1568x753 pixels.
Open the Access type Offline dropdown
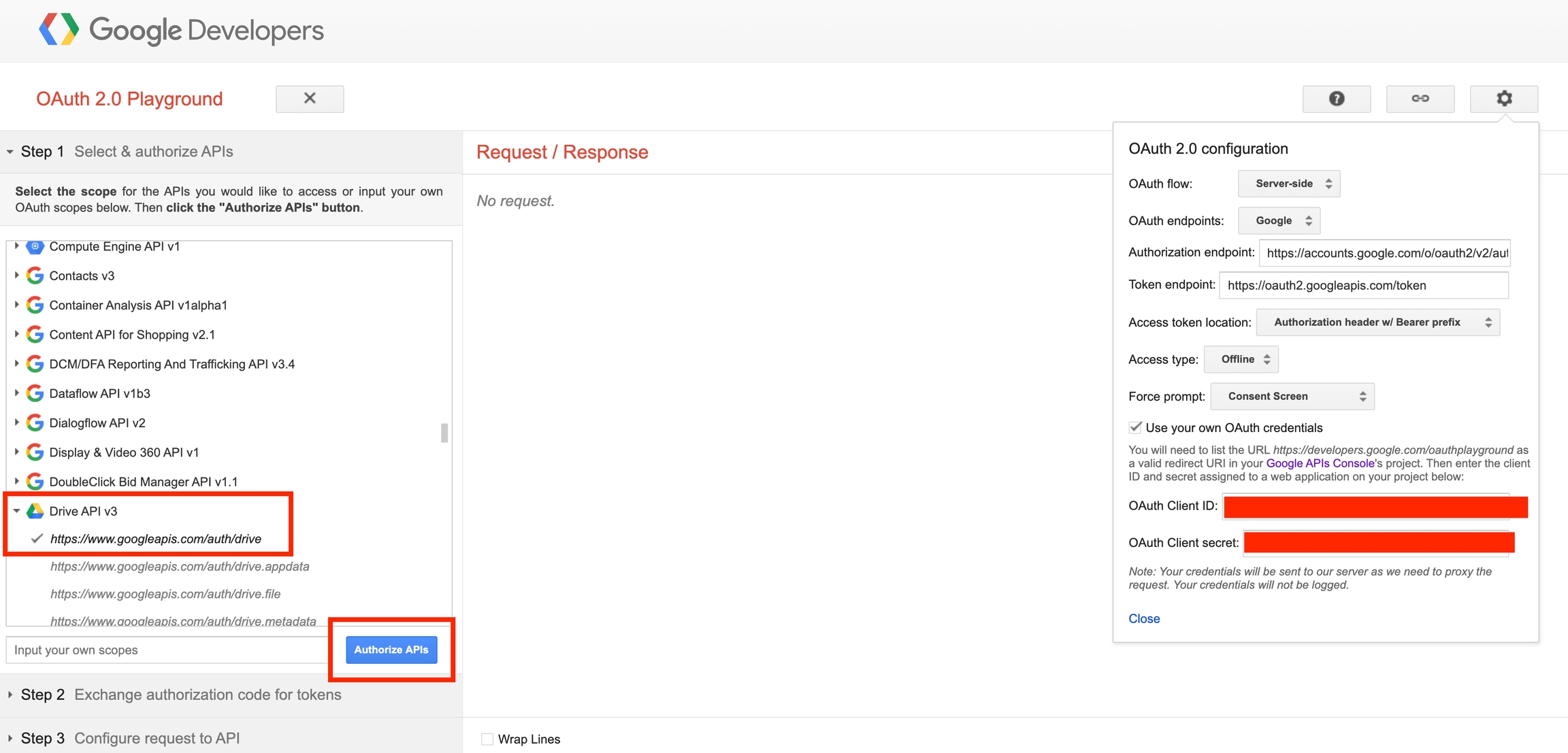[x=1241, y=359]
